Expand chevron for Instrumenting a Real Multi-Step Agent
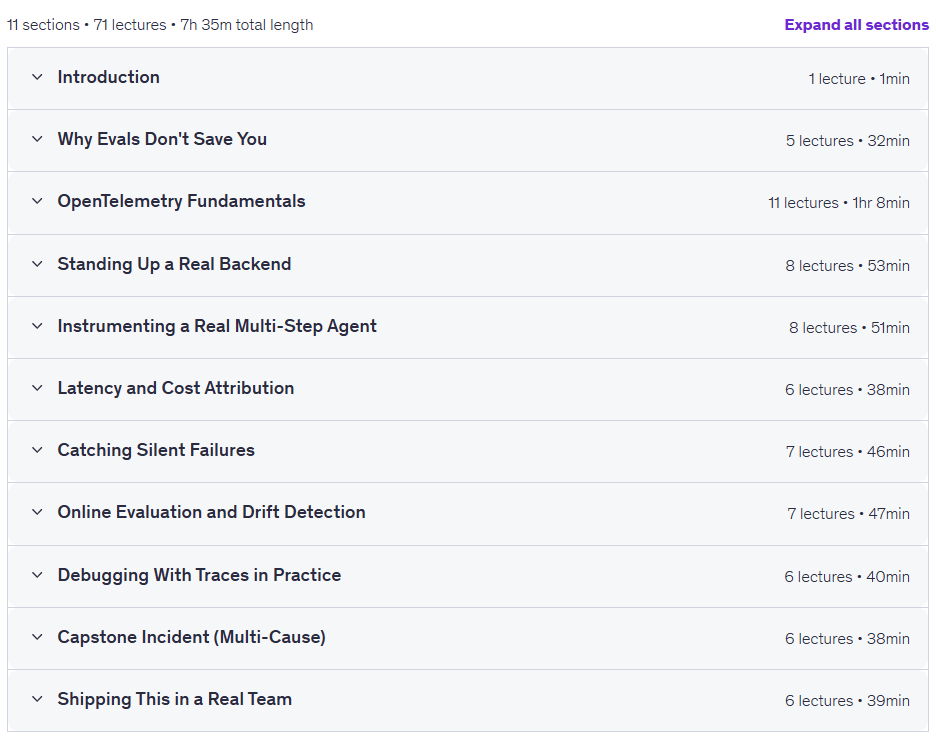This screenshot has width=936, height=741. [x=37, y=326]
